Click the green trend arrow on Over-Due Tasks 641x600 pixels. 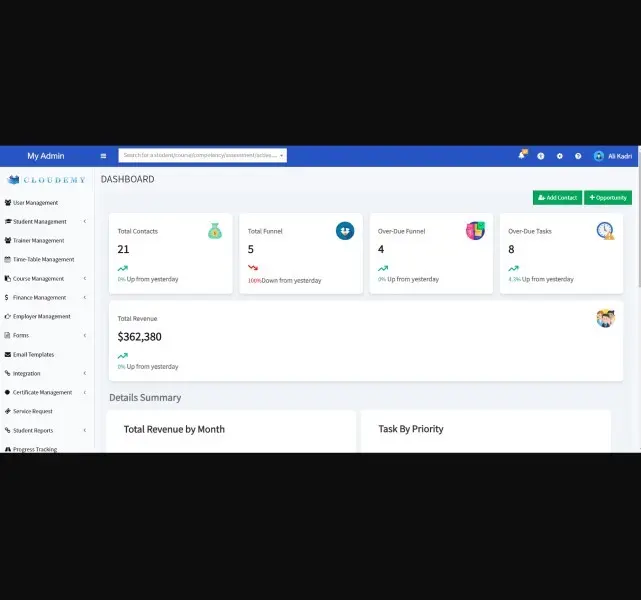coord(513,269)
